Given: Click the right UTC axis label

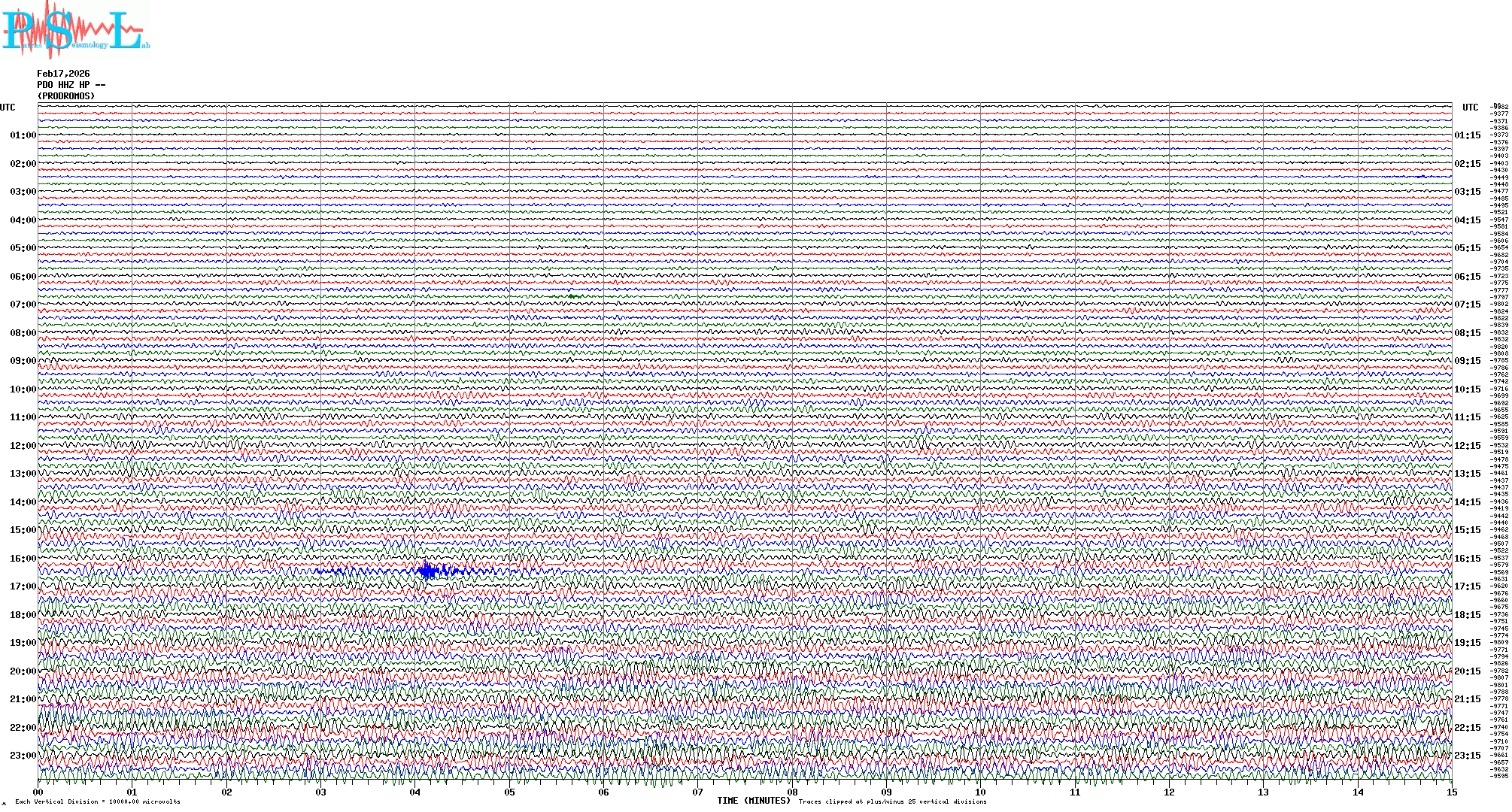Looking at the screenshot, I should click(x=1470, y=108).
